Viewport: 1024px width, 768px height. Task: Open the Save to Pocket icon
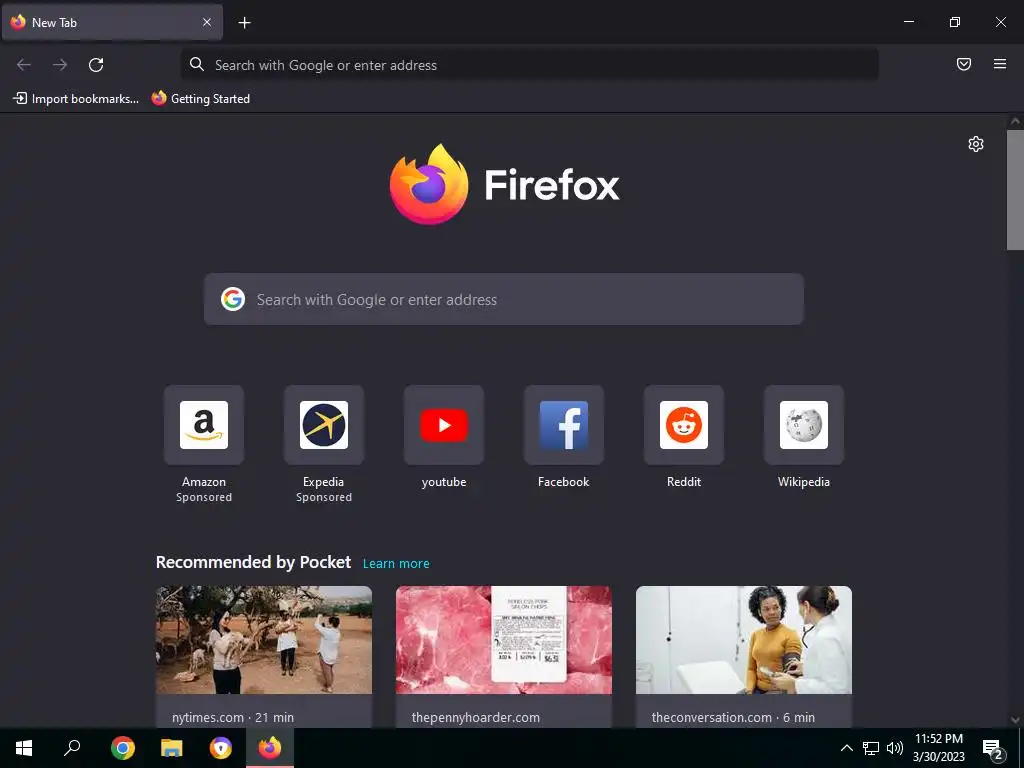pos(964,64)
